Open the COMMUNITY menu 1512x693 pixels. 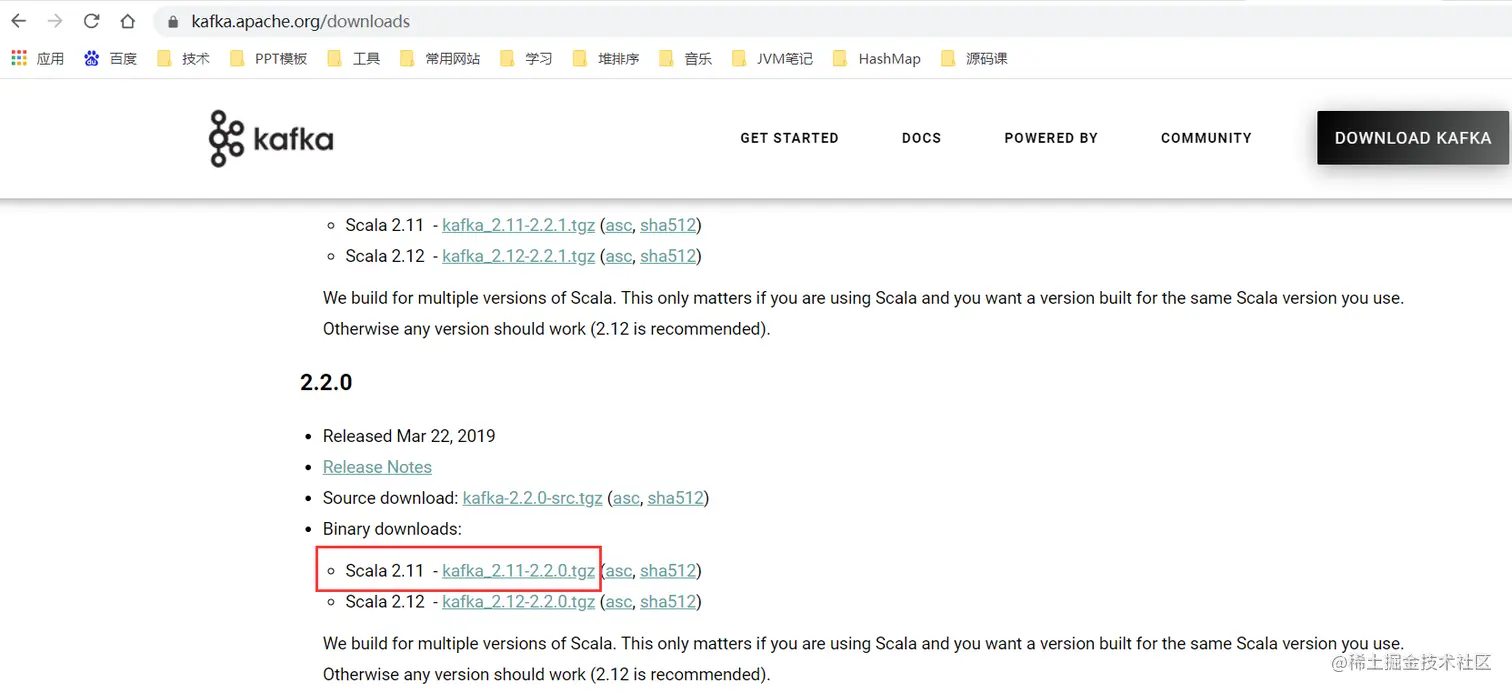[1206, 138]
